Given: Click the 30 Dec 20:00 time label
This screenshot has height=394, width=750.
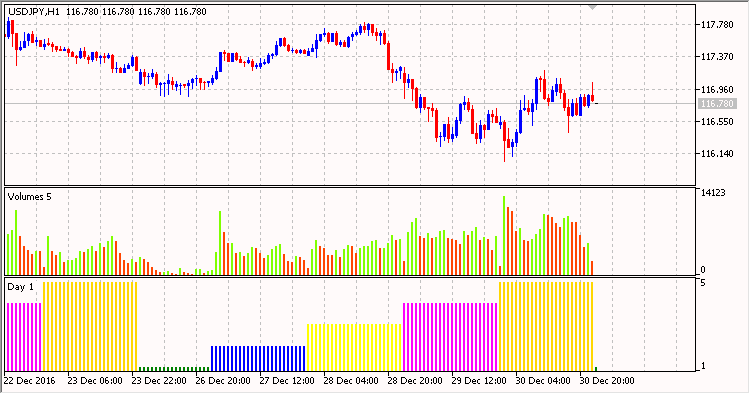Looking at the screenshot, I should (607, 381).
